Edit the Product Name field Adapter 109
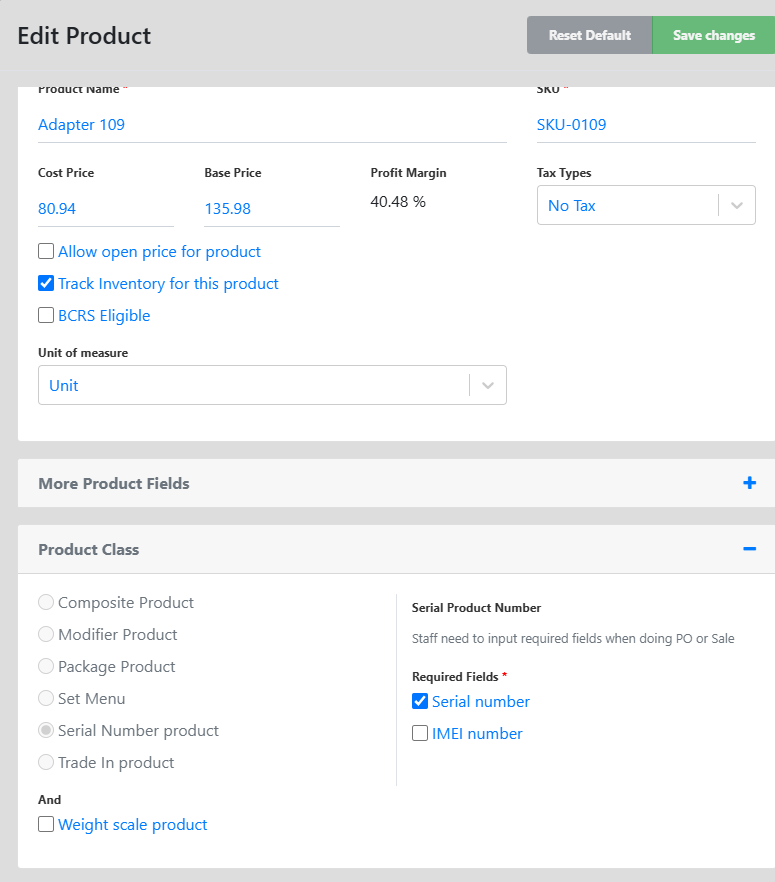Image resolution: width=775 pixels, height=882 pixels. coord(272,125)
